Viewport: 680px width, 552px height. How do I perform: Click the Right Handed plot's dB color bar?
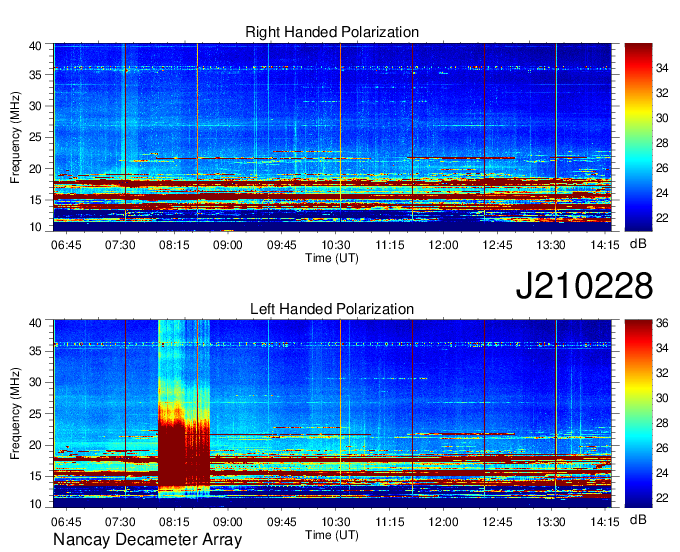(x=638, y=137)
